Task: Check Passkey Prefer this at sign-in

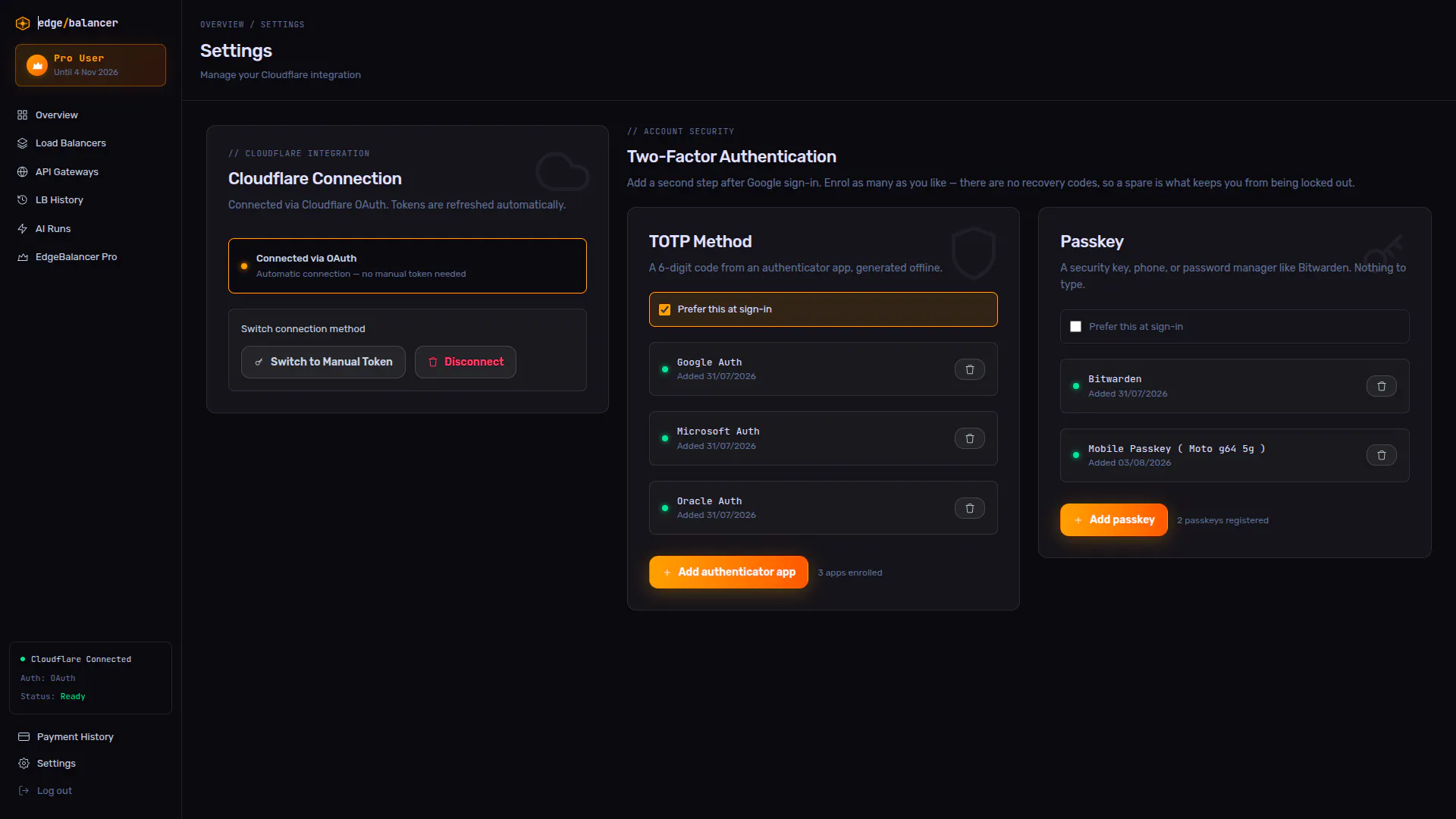Action: pos(1075,327)
